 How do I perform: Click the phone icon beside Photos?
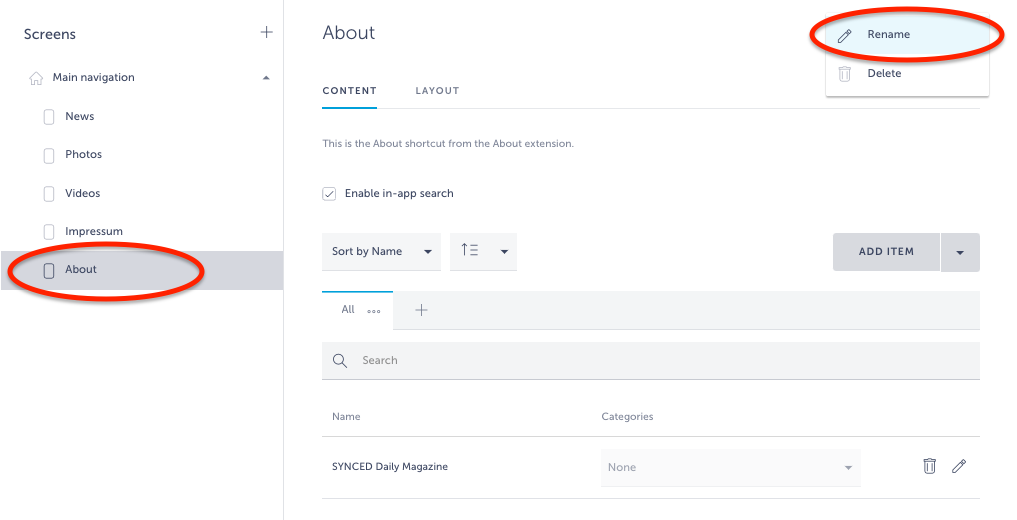pyautogui.click(x=49, y=156)
